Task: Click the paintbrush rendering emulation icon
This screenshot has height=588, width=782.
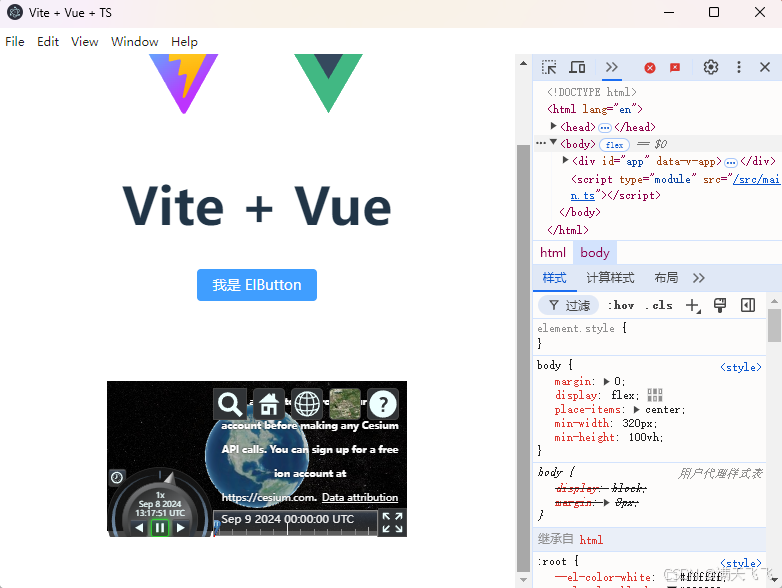Action: pos(720,305)
